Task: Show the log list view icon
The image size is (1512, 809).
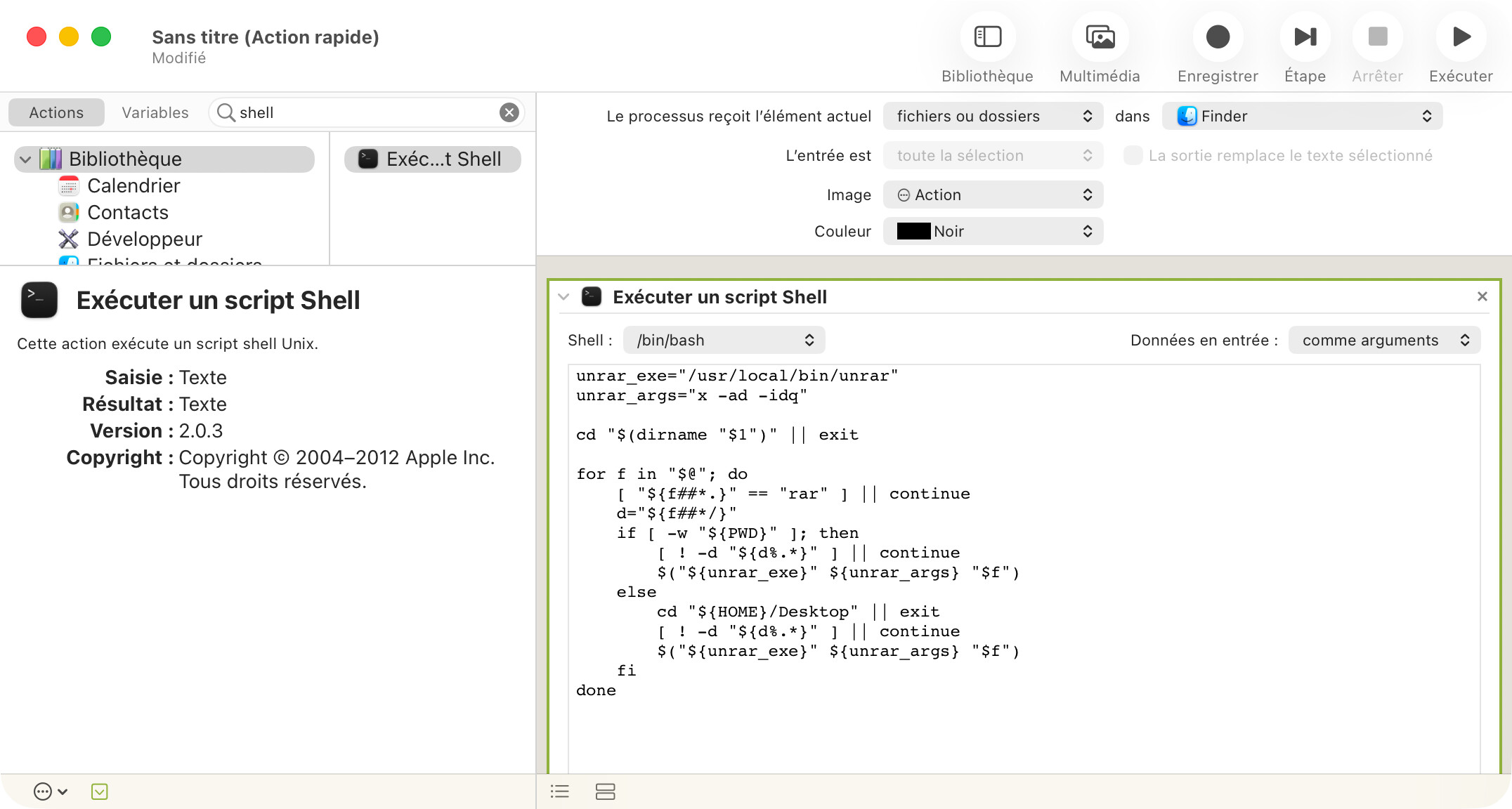Action: tap(560, 792)
